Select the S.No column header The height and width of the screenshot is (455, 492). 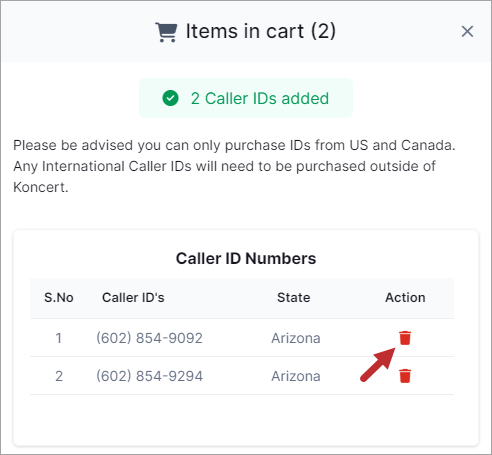coord(59,298)
